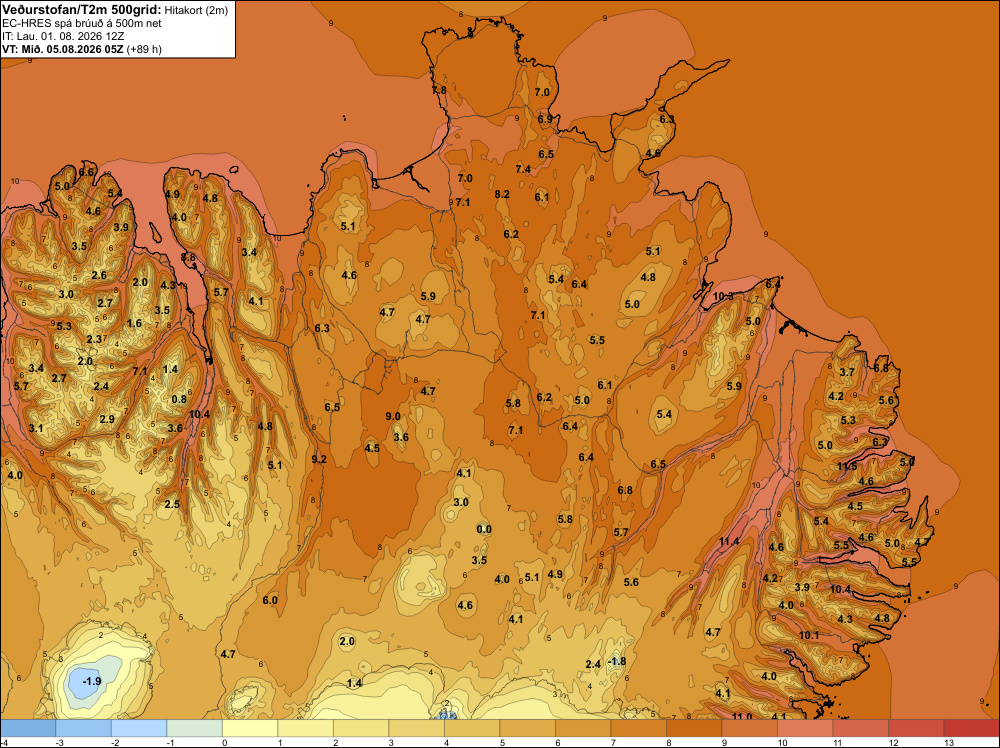Click the Veðurstofan/T2m 500grid title text
The width and height of the screenshot is (1000, 748).
[81, 10]
